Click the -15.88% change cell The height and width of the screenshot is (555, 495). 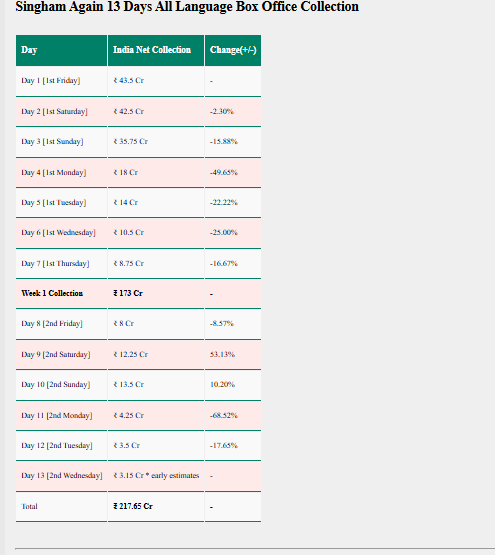[x=233, y=142]
